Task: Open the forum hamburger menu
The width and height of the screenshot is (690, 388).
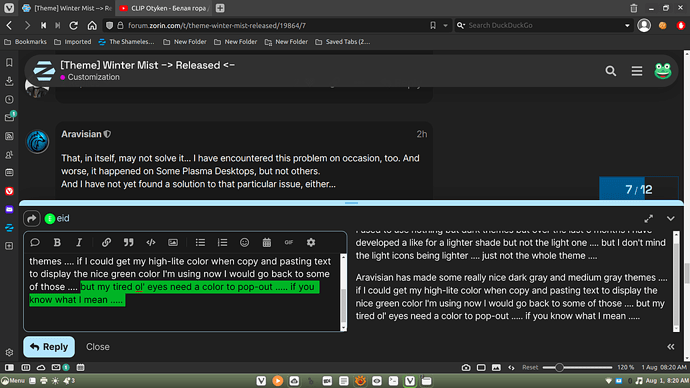Action: 637,71
